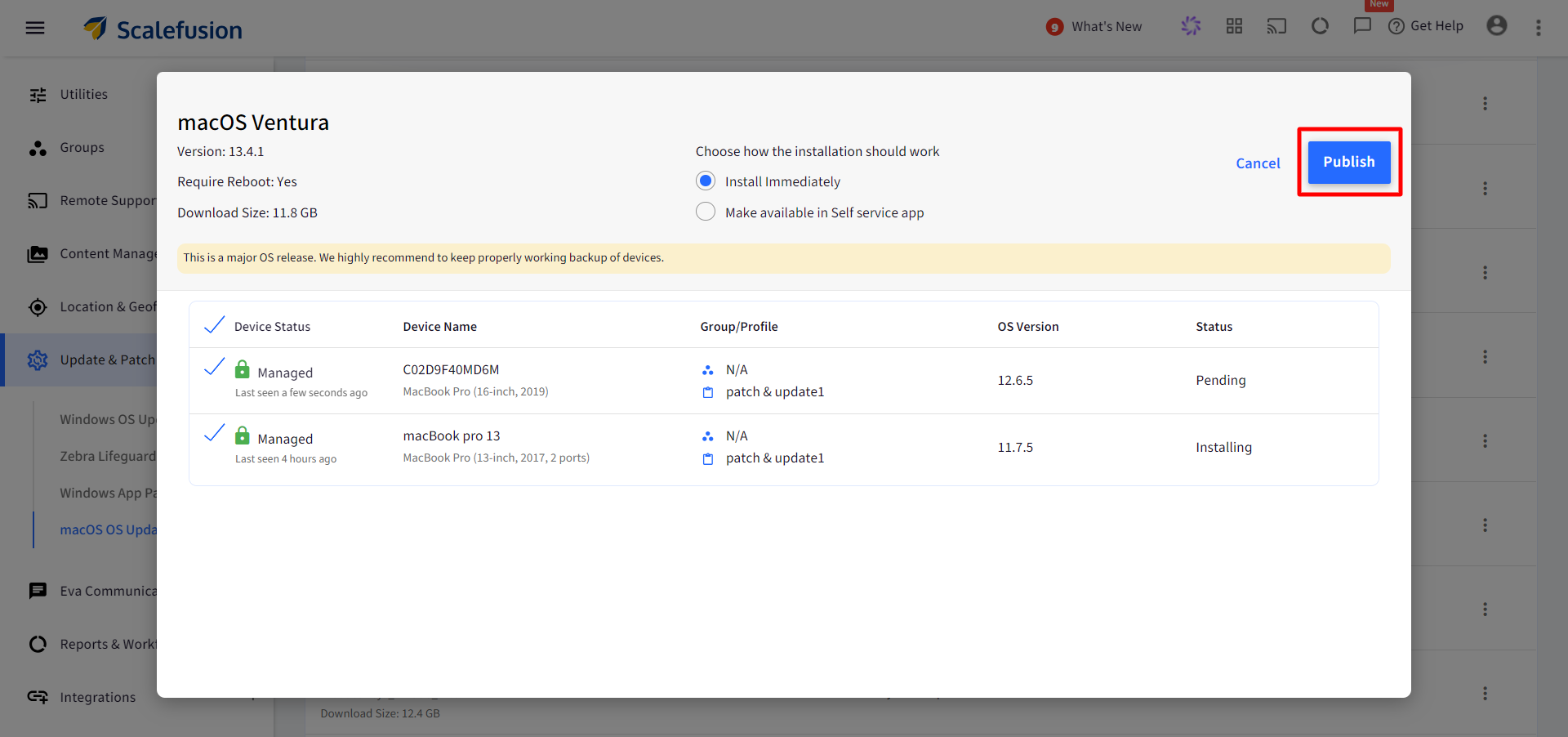Open the chat message icon in header
The height and width of the screenshot is (737, 1568).
click(x=1362, y=26)
